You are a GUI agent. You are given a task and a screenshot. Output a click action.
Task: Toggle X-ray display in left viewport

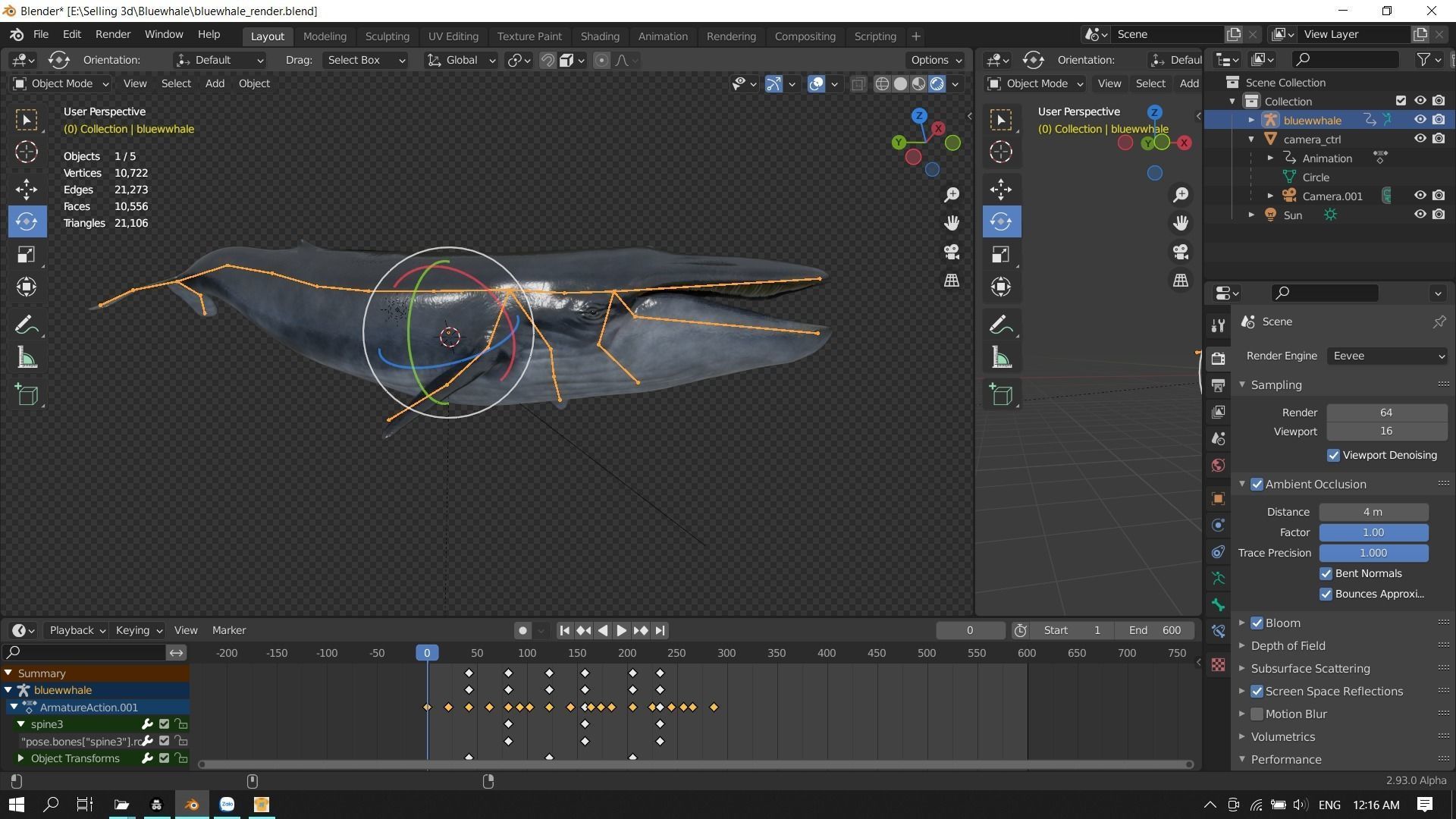click(x=858, y=84)
